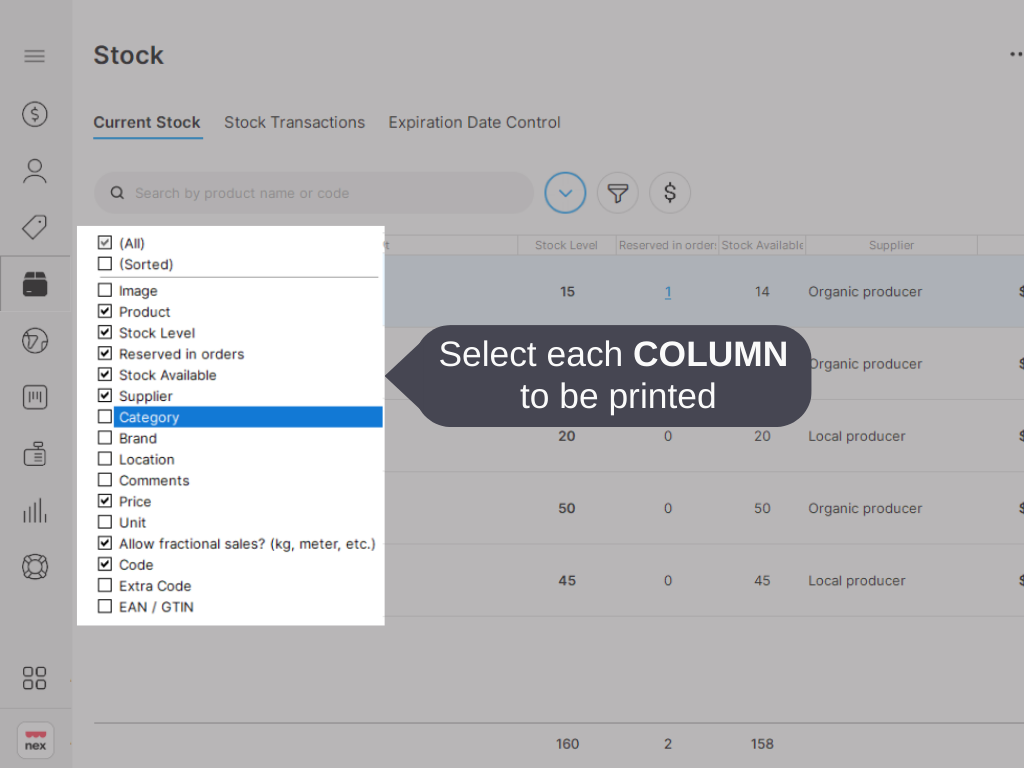Select the Customers person icon
The width and height of the screenshot is (1024, 768).
point(35,170)
